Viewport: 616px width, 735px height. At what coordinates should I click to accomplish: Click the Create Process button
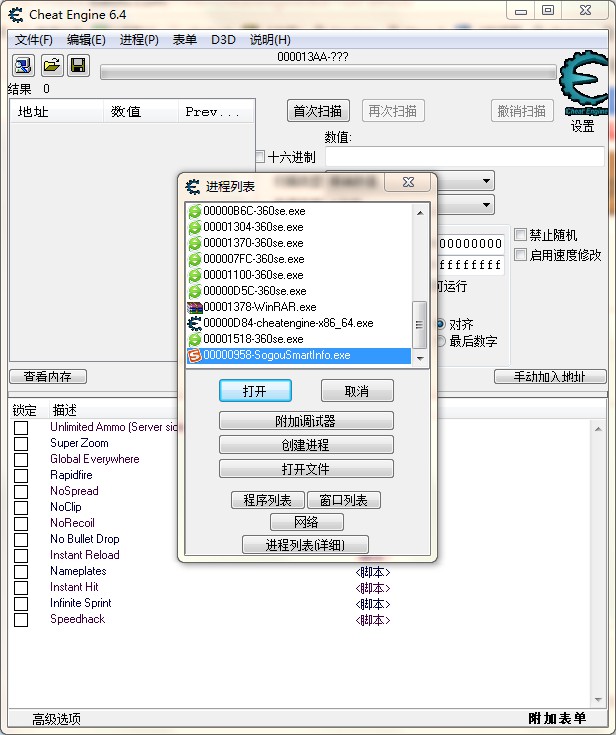click(x=306, y=444)
